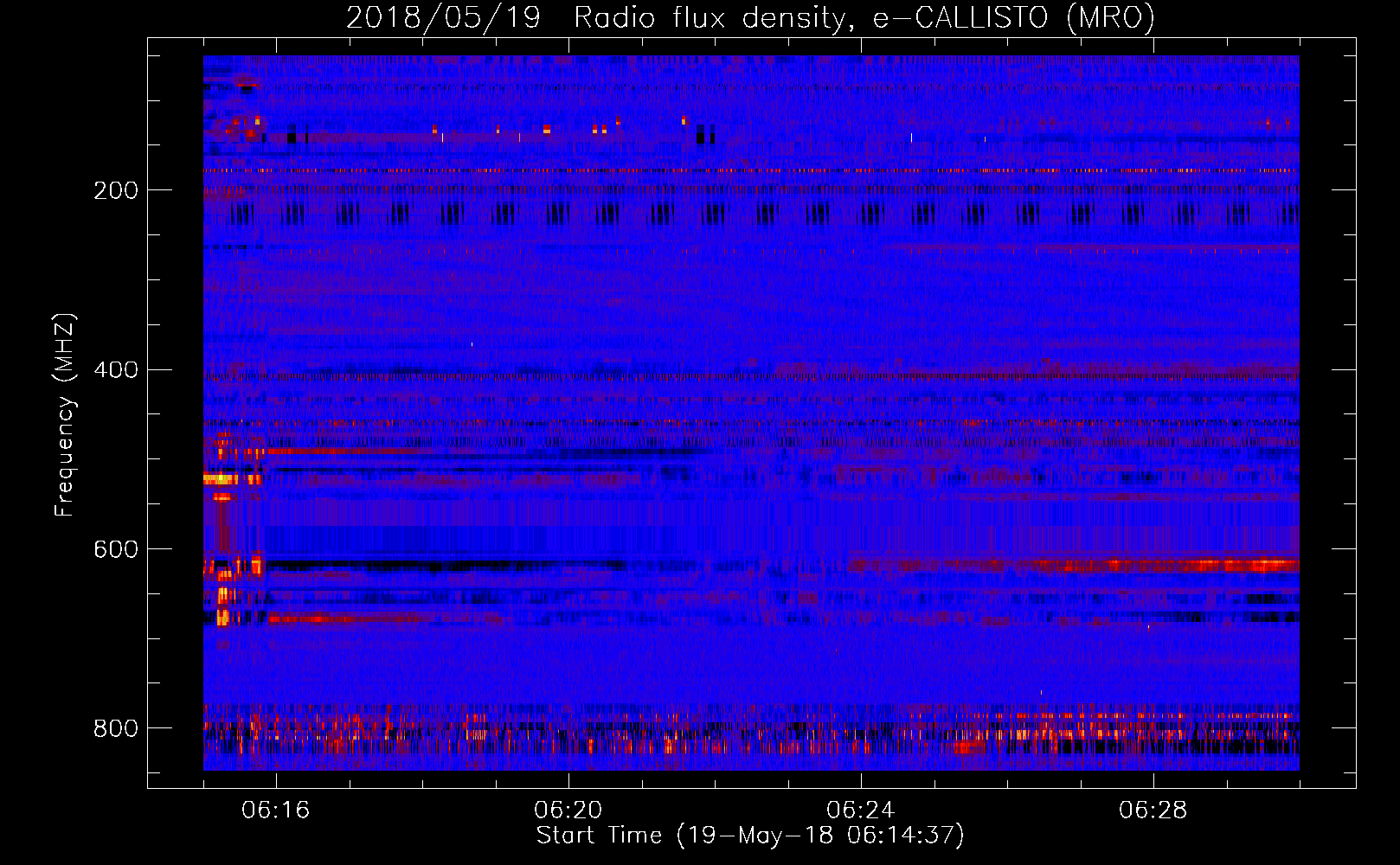This screenshot has width=1400, height=865.
Task: Click the 06:16 time tick label
Action: [x=276, y=811]
